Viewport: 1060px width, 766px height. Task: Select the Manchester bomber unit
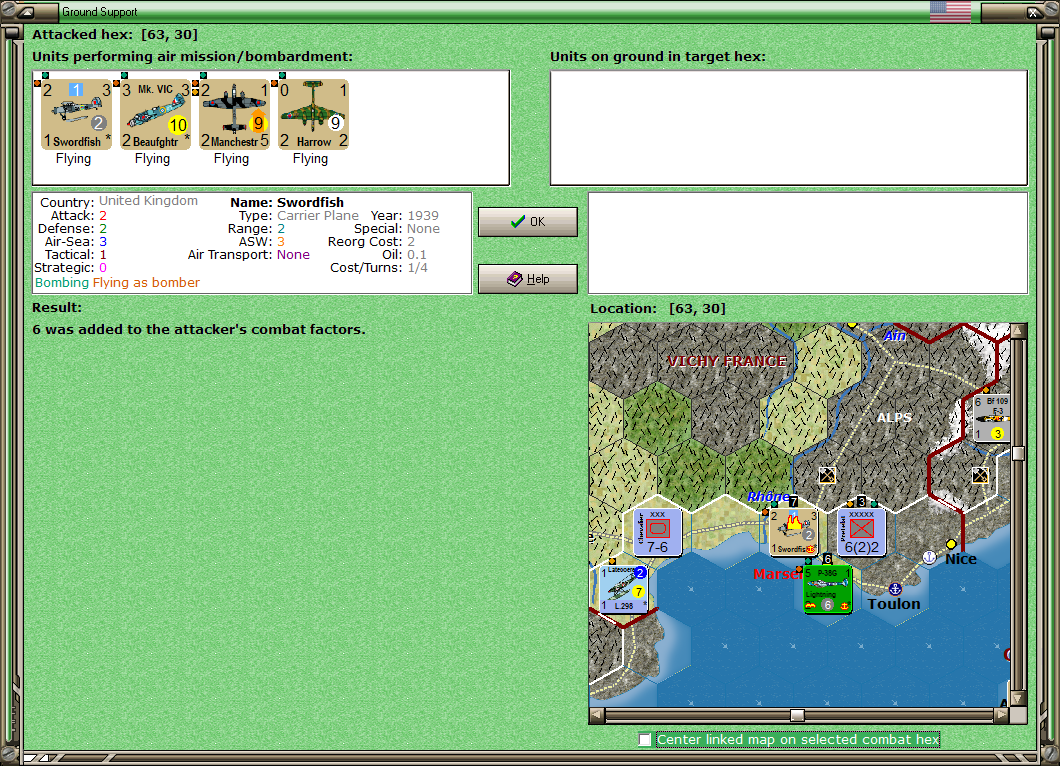pyautogui.click(x=235, y=114)
